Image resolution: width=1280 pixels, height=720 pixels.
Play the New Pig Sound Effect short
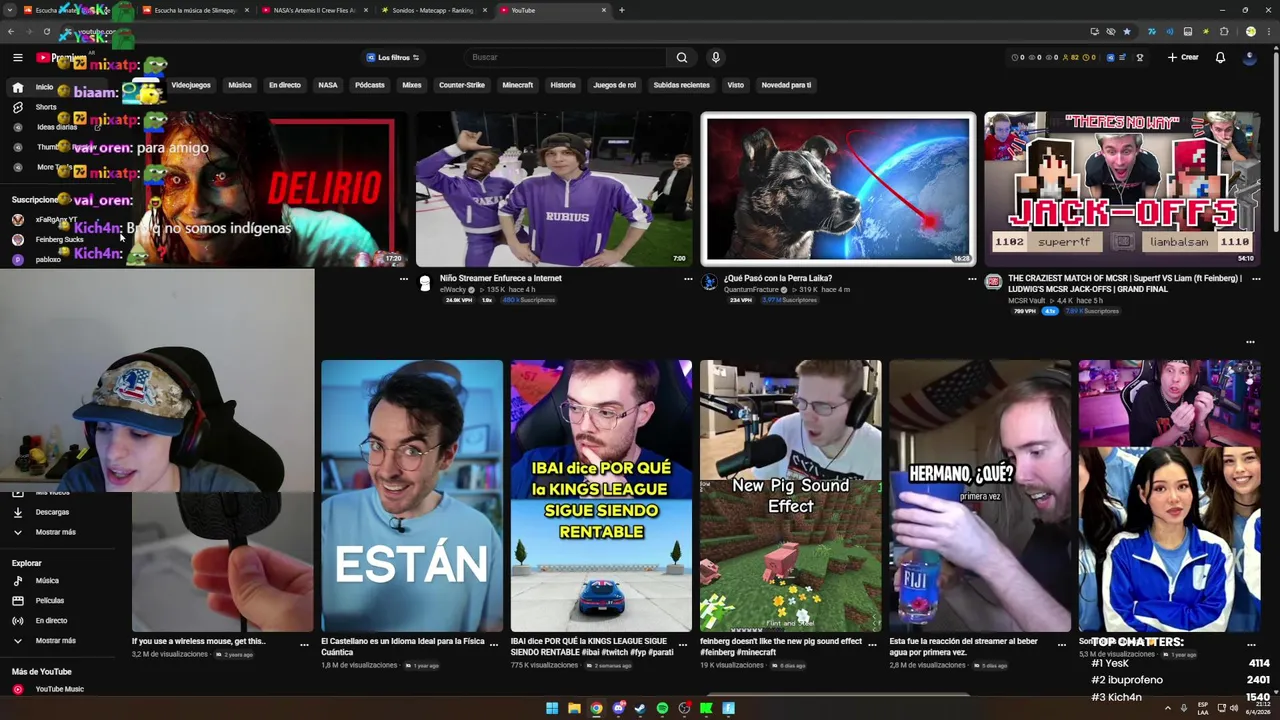pos(790,496)
